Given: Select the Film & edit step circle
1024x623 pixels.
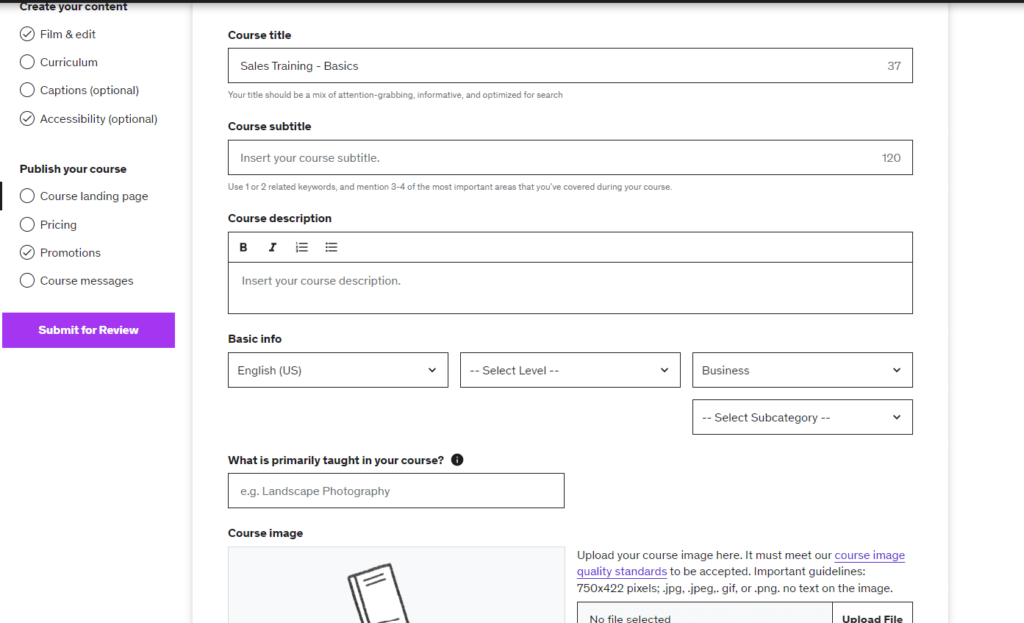Looking at the screenshot, I should (27, 34).
